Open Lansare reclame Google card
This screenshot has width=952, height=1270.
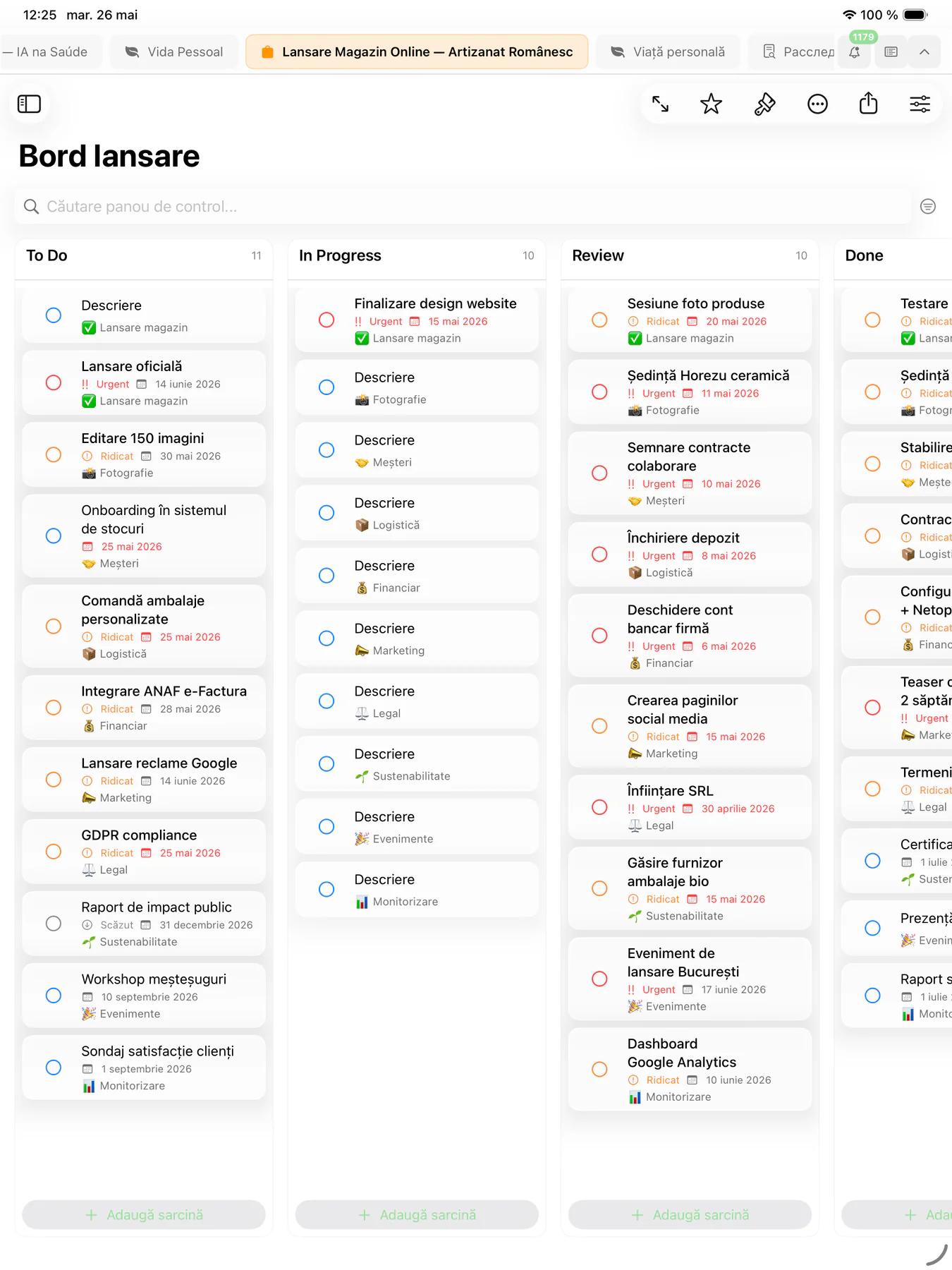144,779
